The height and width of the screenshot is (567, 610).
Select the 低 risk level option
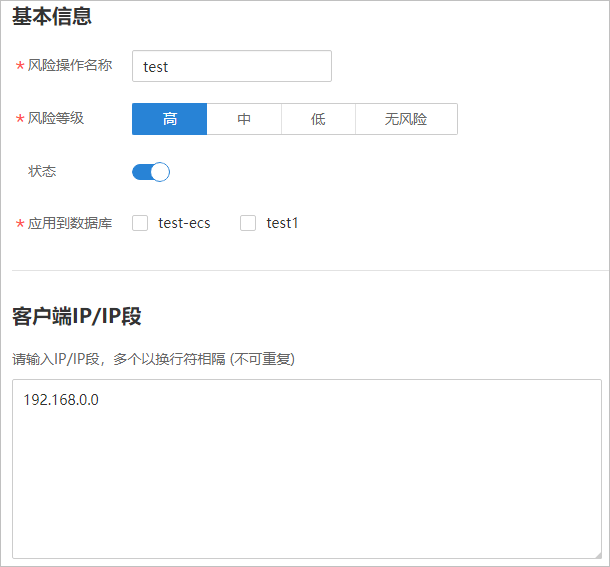pyautogui.click(x=318, y=119)
